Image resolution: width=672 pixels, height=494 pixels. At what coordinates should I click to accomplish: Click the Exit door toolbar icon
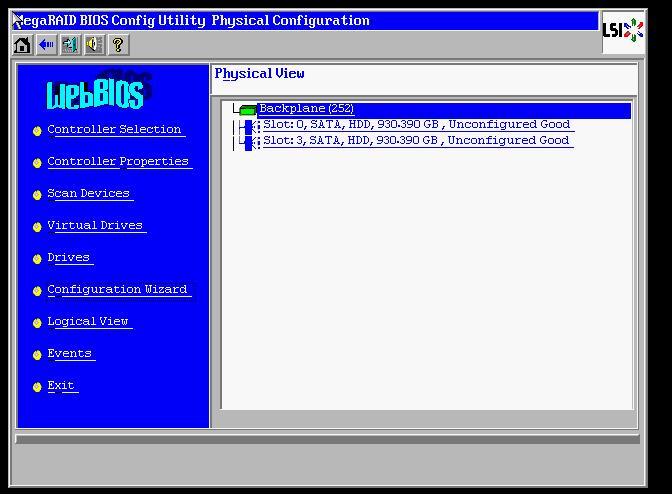pyautogui.click(x=70, y=45)
